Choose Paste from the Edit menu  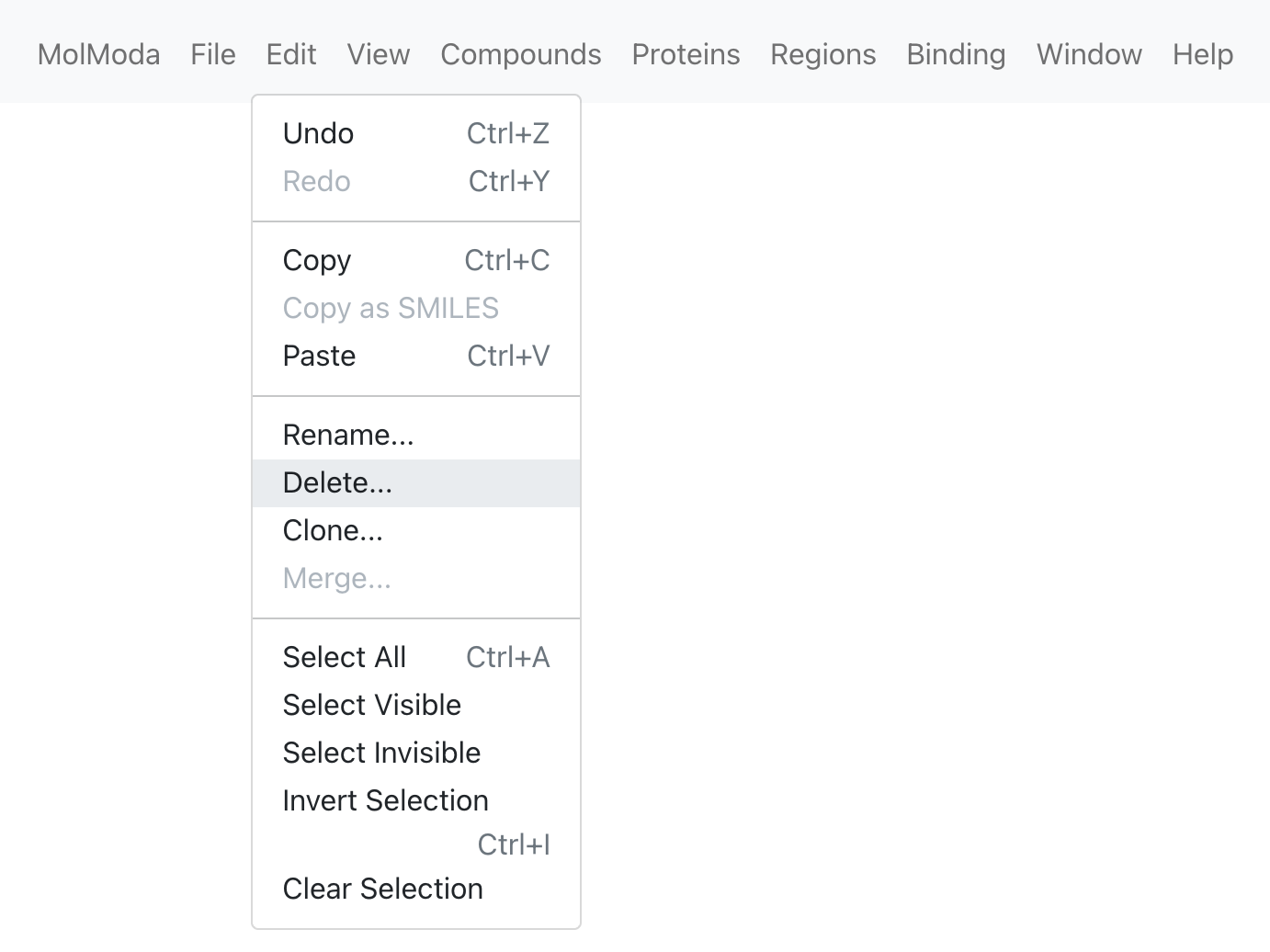coord(416,356)
